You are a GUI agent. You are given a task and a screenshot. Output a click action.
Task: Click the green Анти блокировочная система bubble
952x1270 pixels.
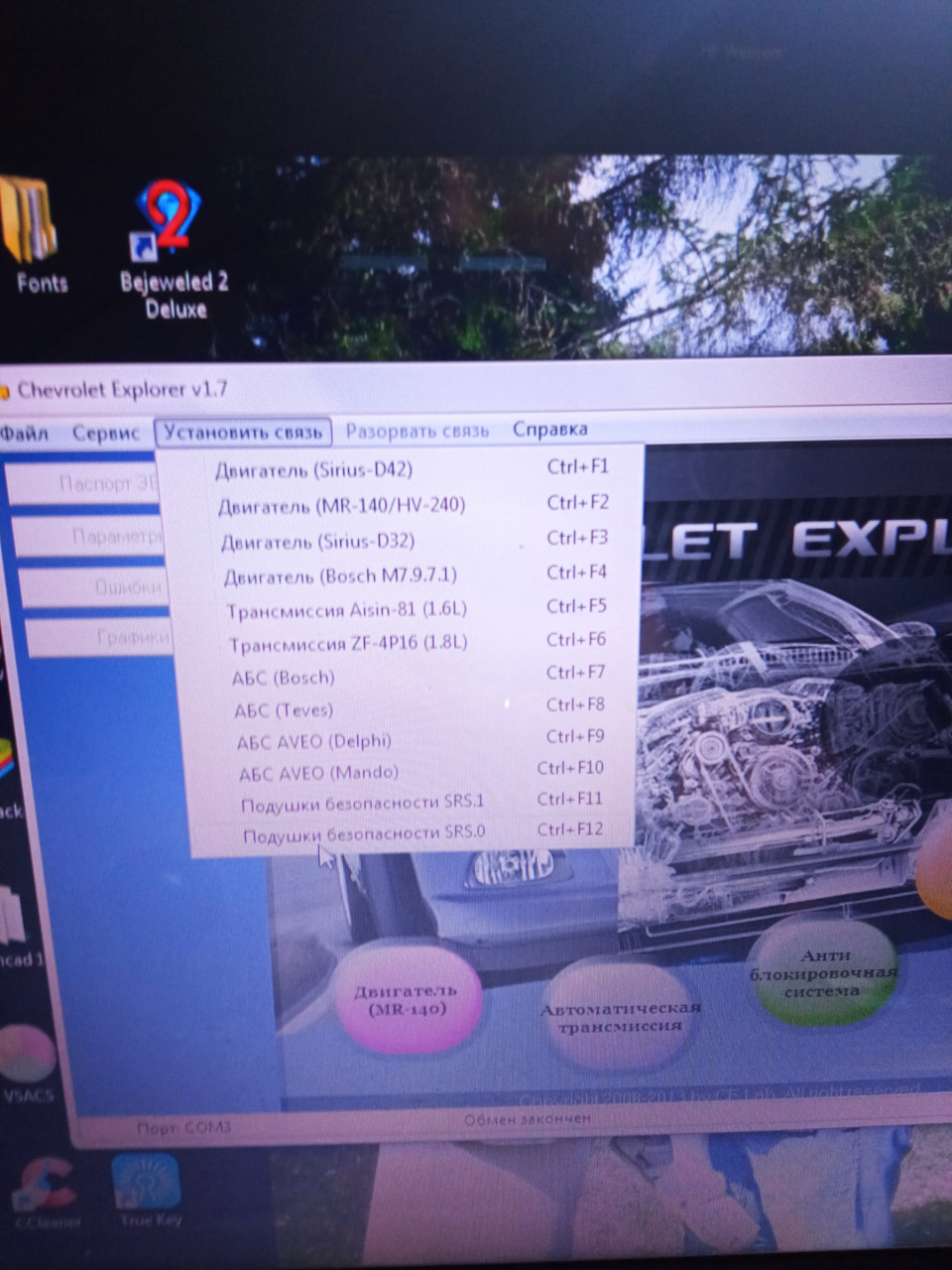825,972
